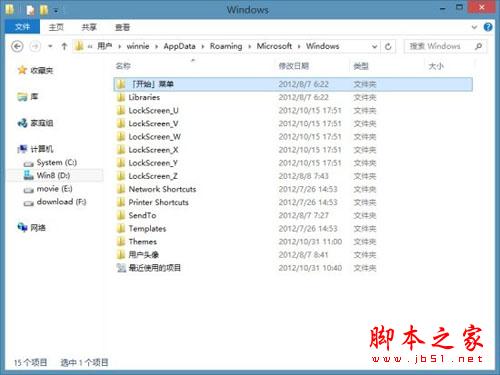The height and width of the screenshot is (375, 500).
Task: Open the recent locations dropdown arrow
Action: coord(50,46)
